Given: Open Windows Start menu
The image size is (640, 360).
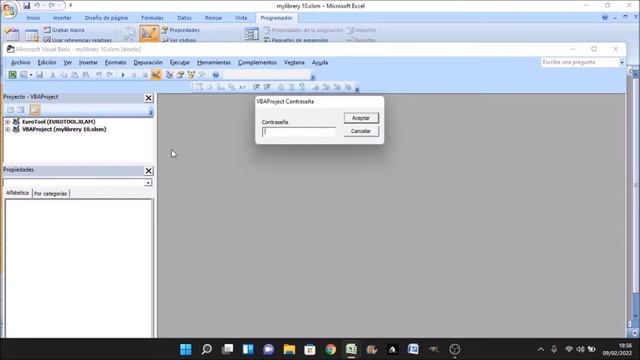Looking at the screenshot, I should 186,349.
